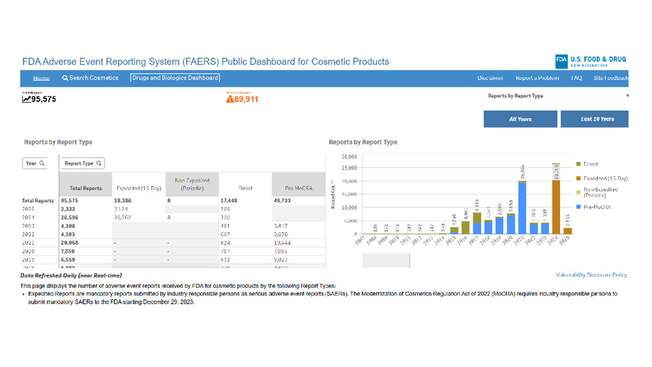The image size is (652, 367).
Task: Open the Disclaimer menu link
Action: (490, 78)
